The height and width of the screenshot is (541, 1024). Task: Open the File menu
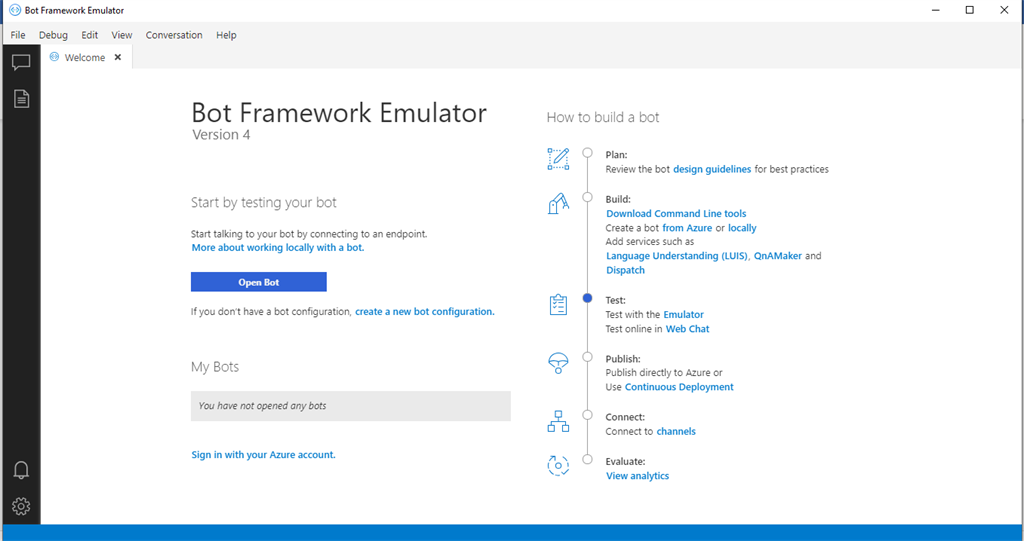click(x=18, y=35)
